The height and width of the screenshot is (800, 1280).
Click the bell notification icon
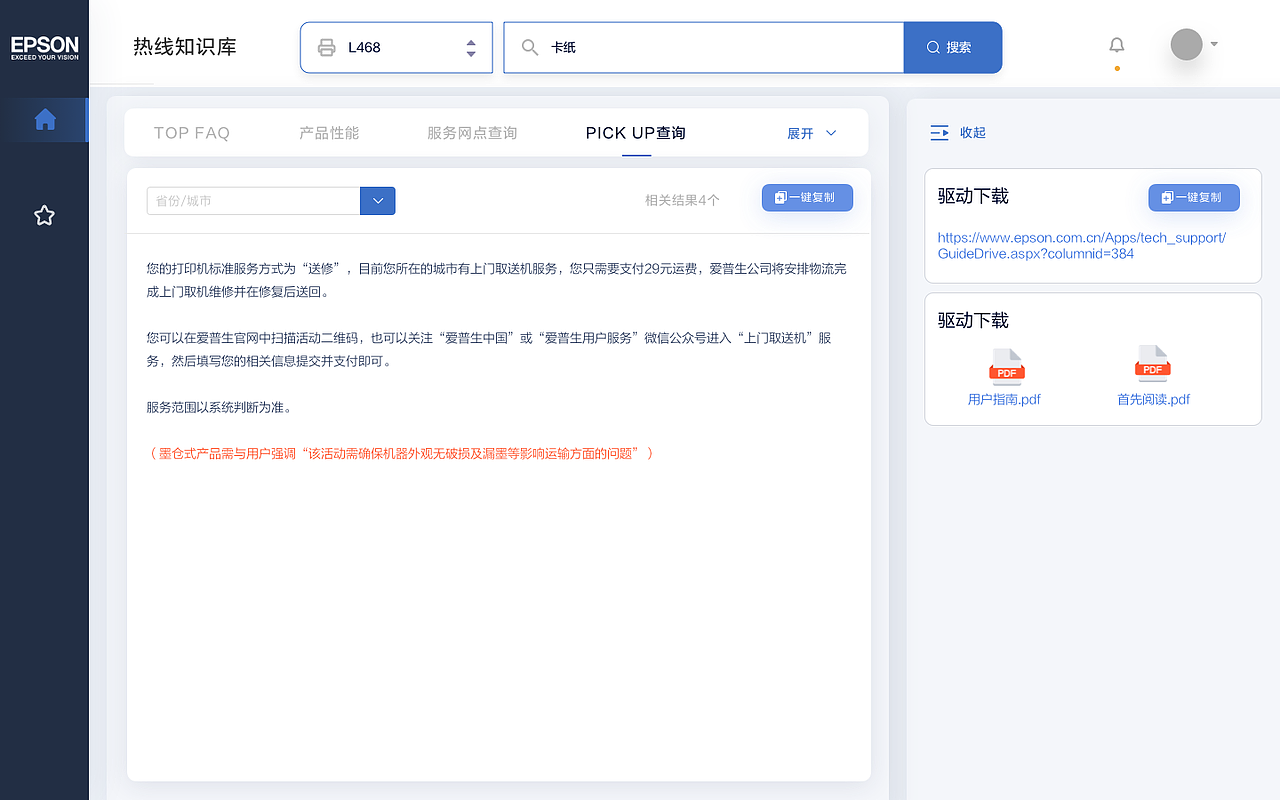1116,45
